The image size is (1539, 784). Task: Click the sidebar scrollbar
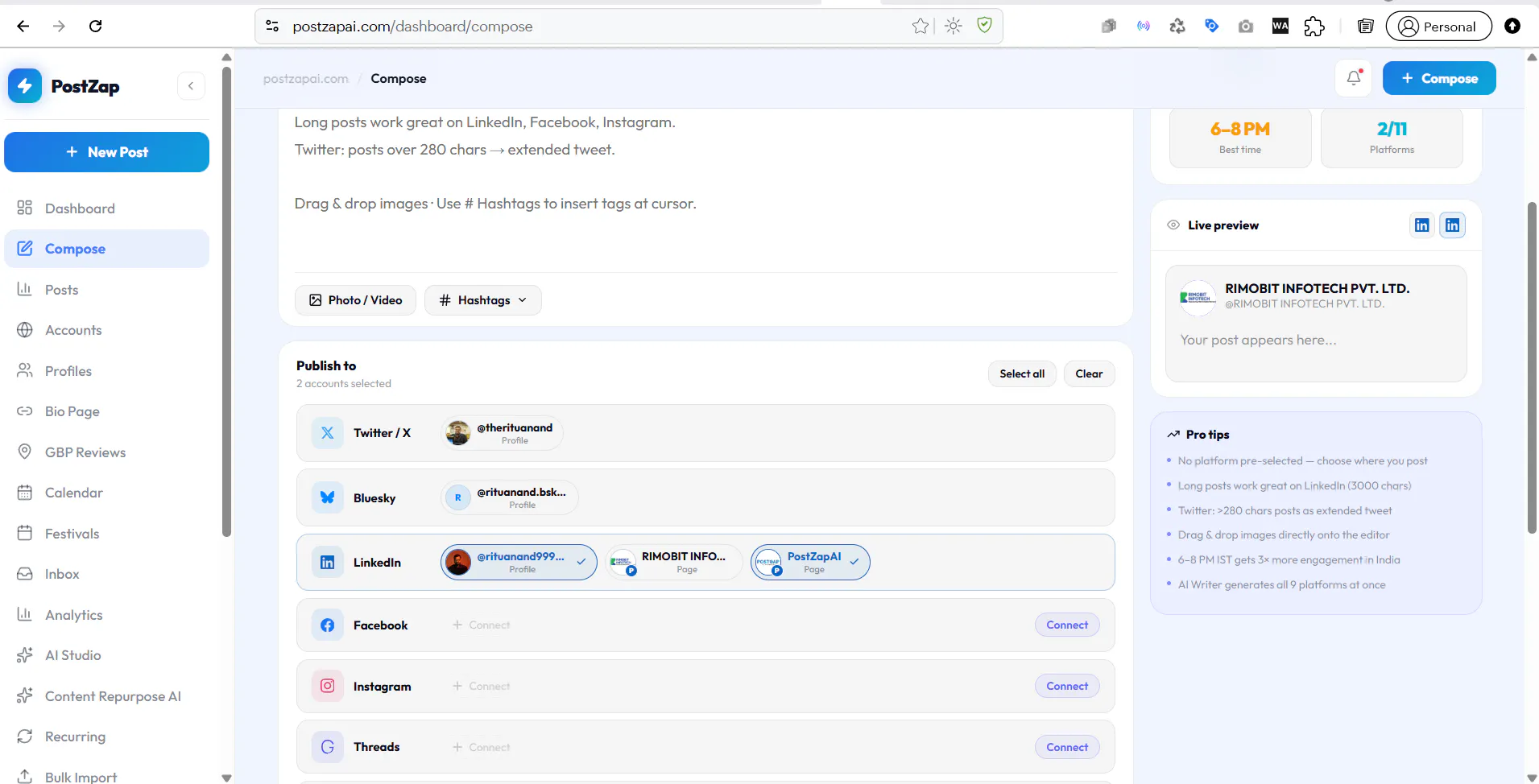click(x=226, y=302)
